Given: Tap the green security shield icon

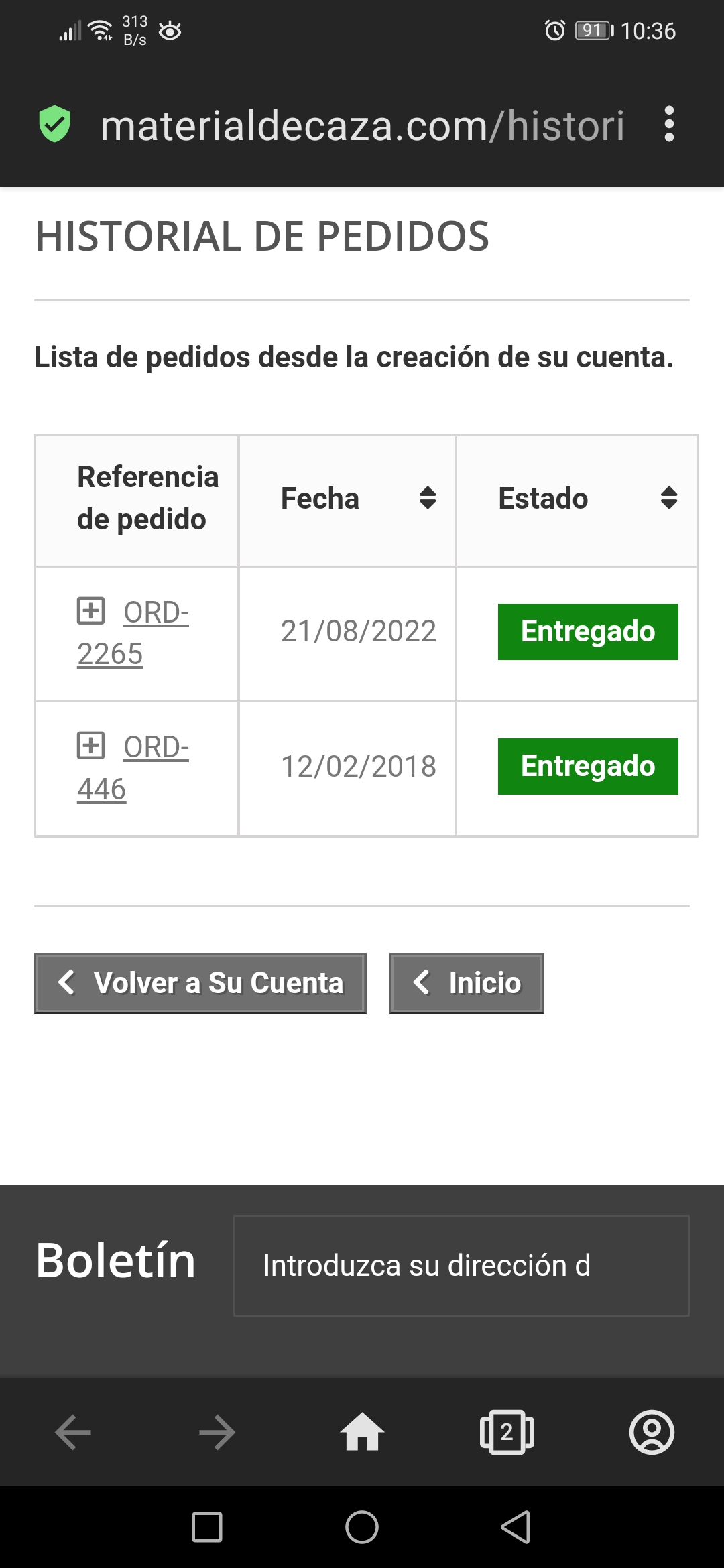Looking at the screenshot, I should 54,124.
